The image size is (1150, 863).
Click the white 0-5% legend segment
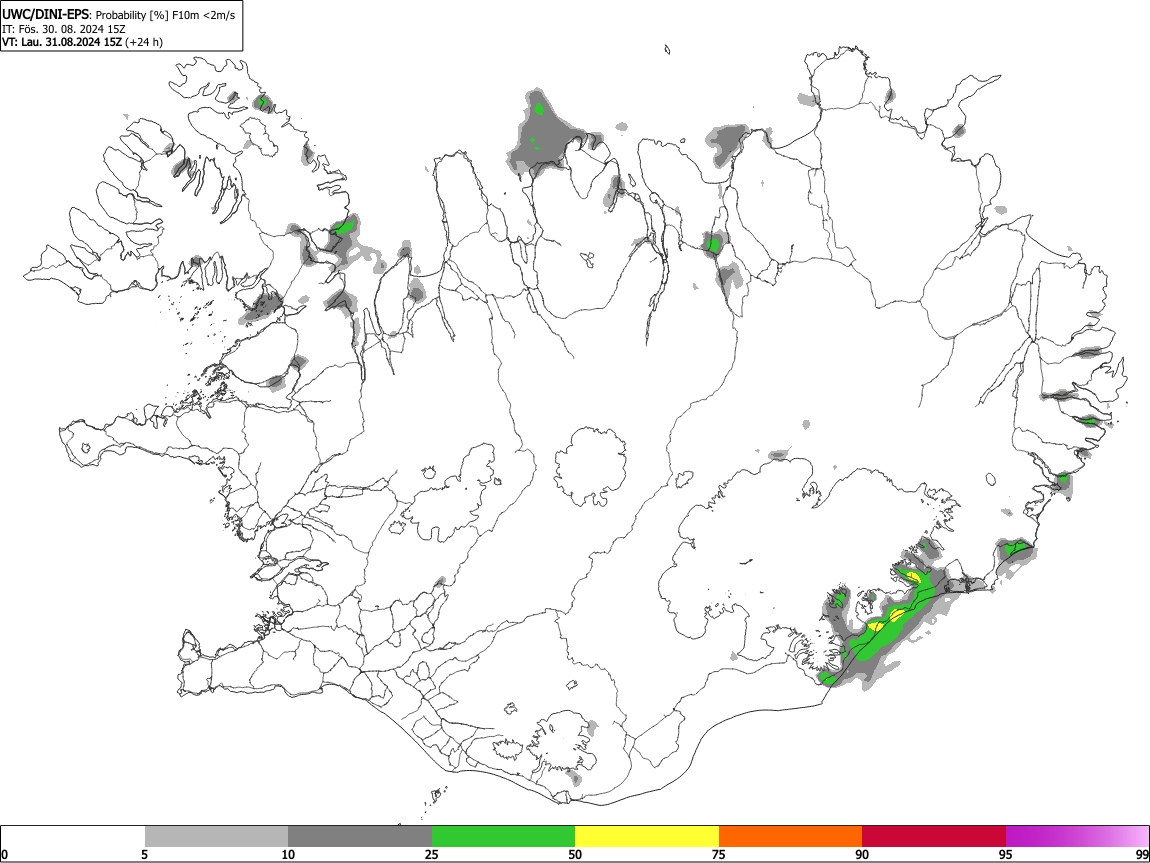[x=73, y=836]
